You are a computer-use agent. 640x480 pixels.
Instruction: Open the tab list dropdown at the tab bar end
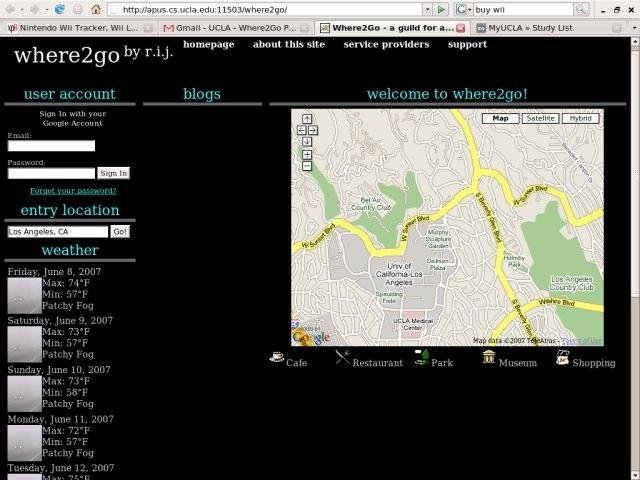[634, 28]
